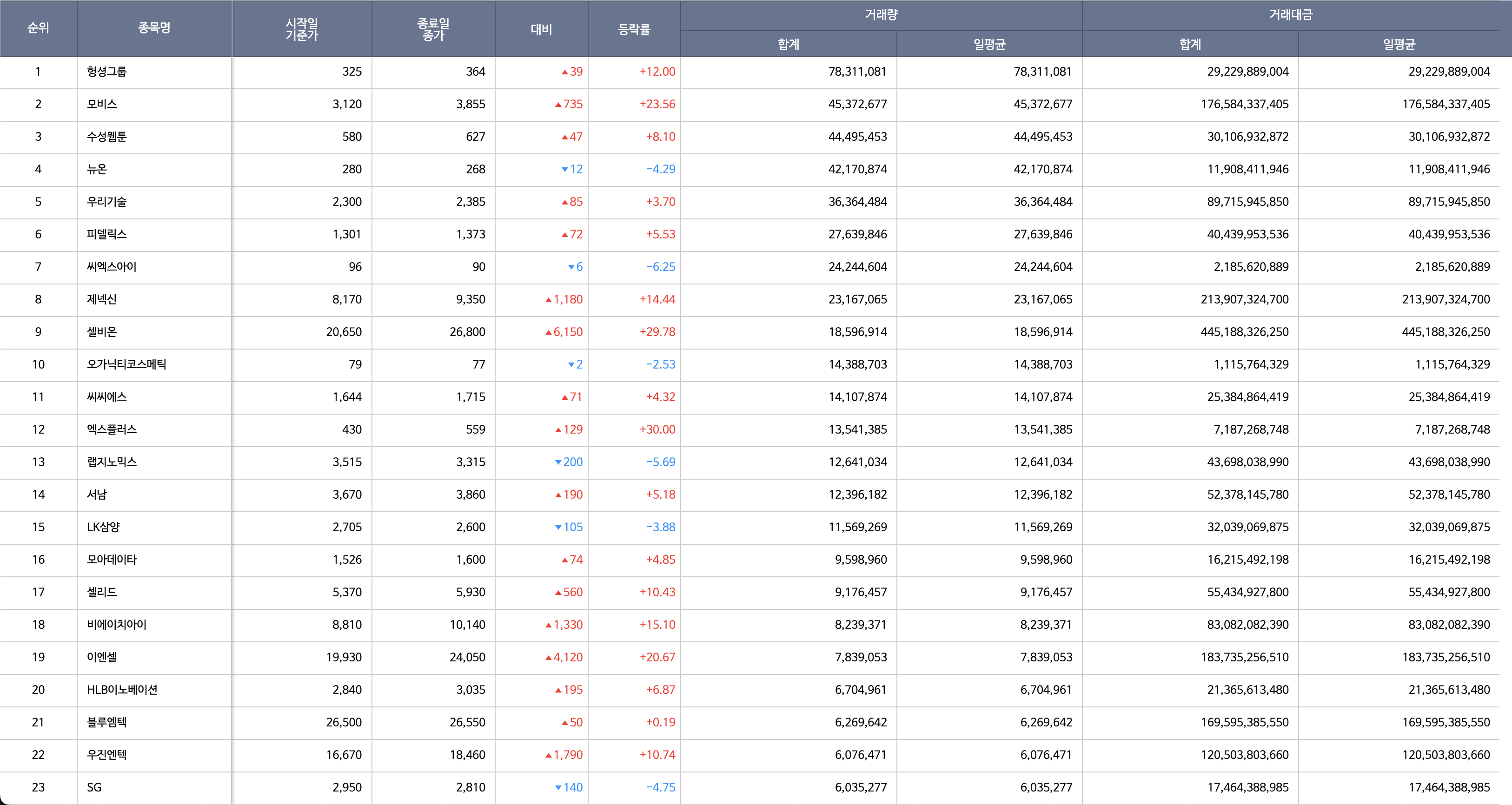The height and width of the screenshot is (805, 1512).
Task: Click the 순위 column header
Action: (38, 28)
